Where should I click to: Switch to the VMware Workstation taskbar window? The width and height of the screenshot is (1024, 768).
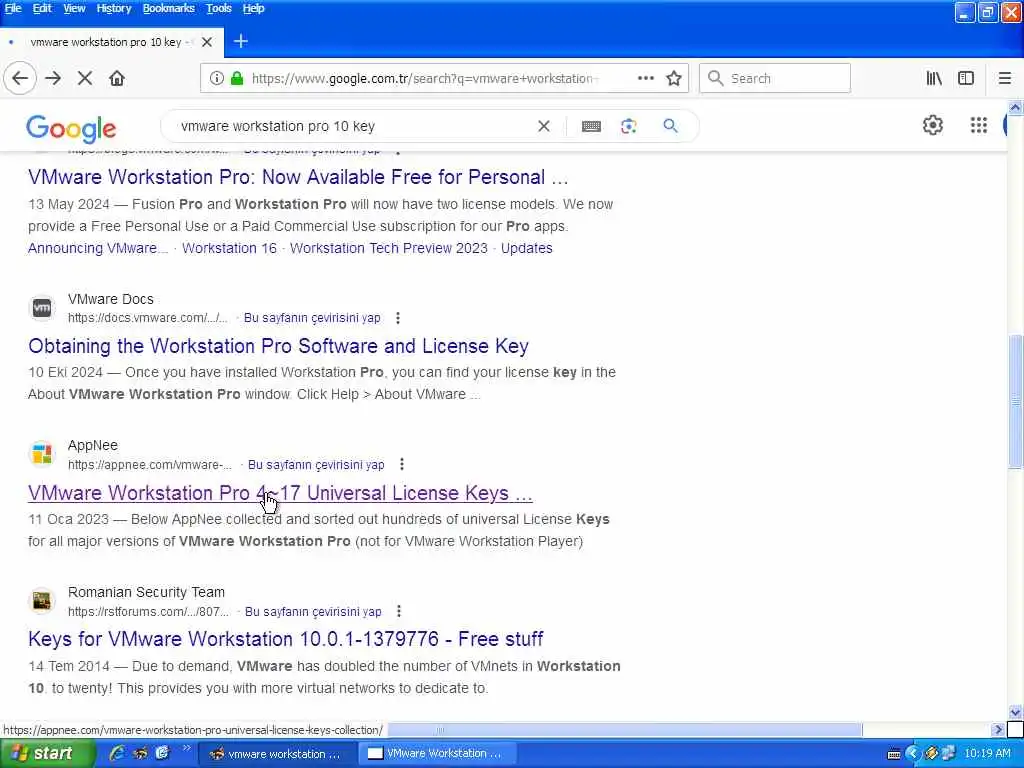click(x=436, y=754)
